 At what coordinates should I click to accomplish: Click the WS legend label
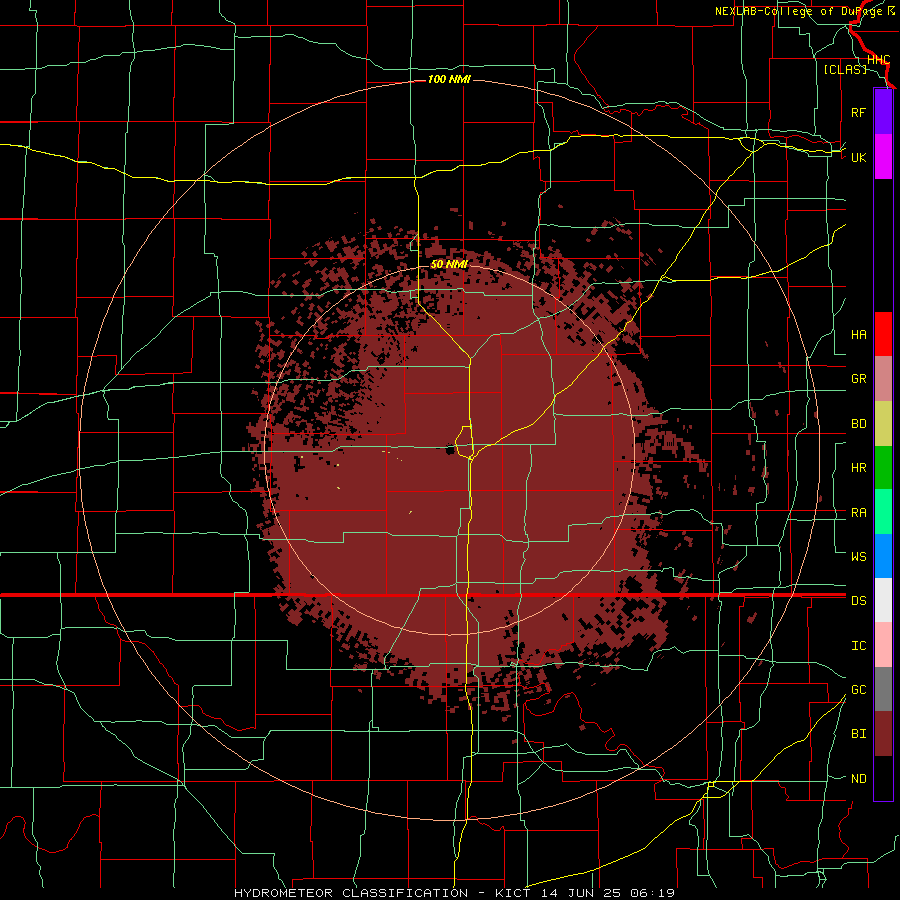858,557
